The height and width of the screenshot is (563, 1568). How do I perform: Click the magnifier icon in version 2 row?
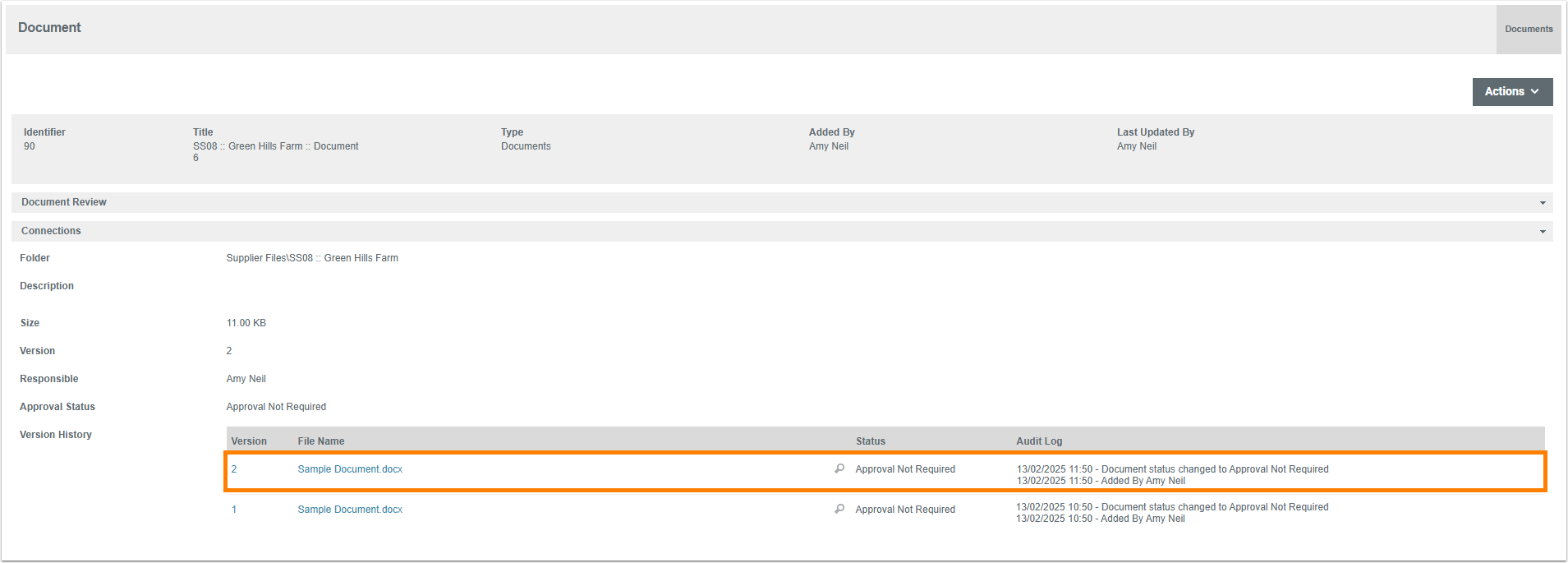click(x=839, y=468)
